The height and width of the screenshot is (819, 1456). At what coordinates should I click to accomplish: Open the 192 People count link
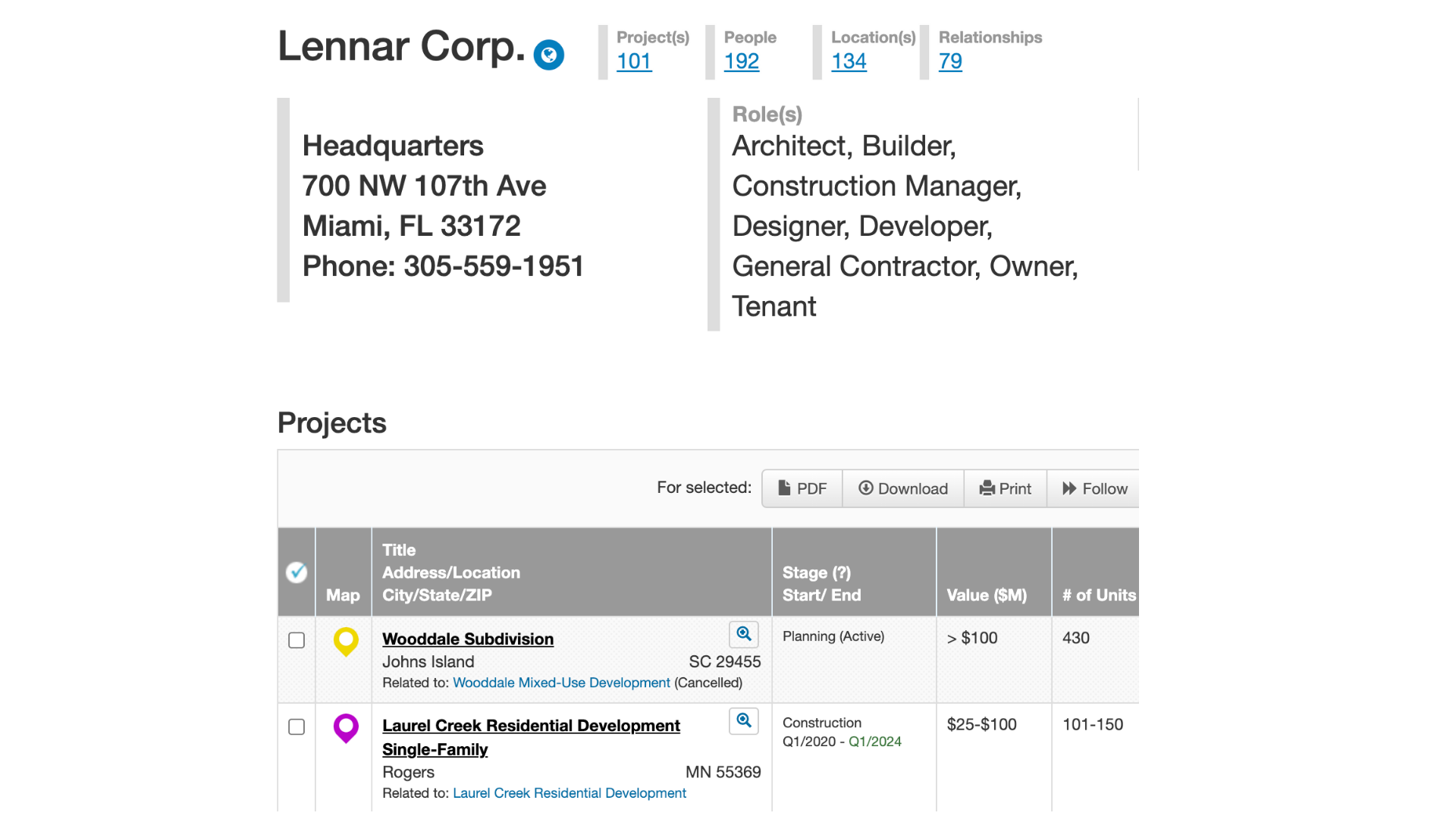click(741, 61)
